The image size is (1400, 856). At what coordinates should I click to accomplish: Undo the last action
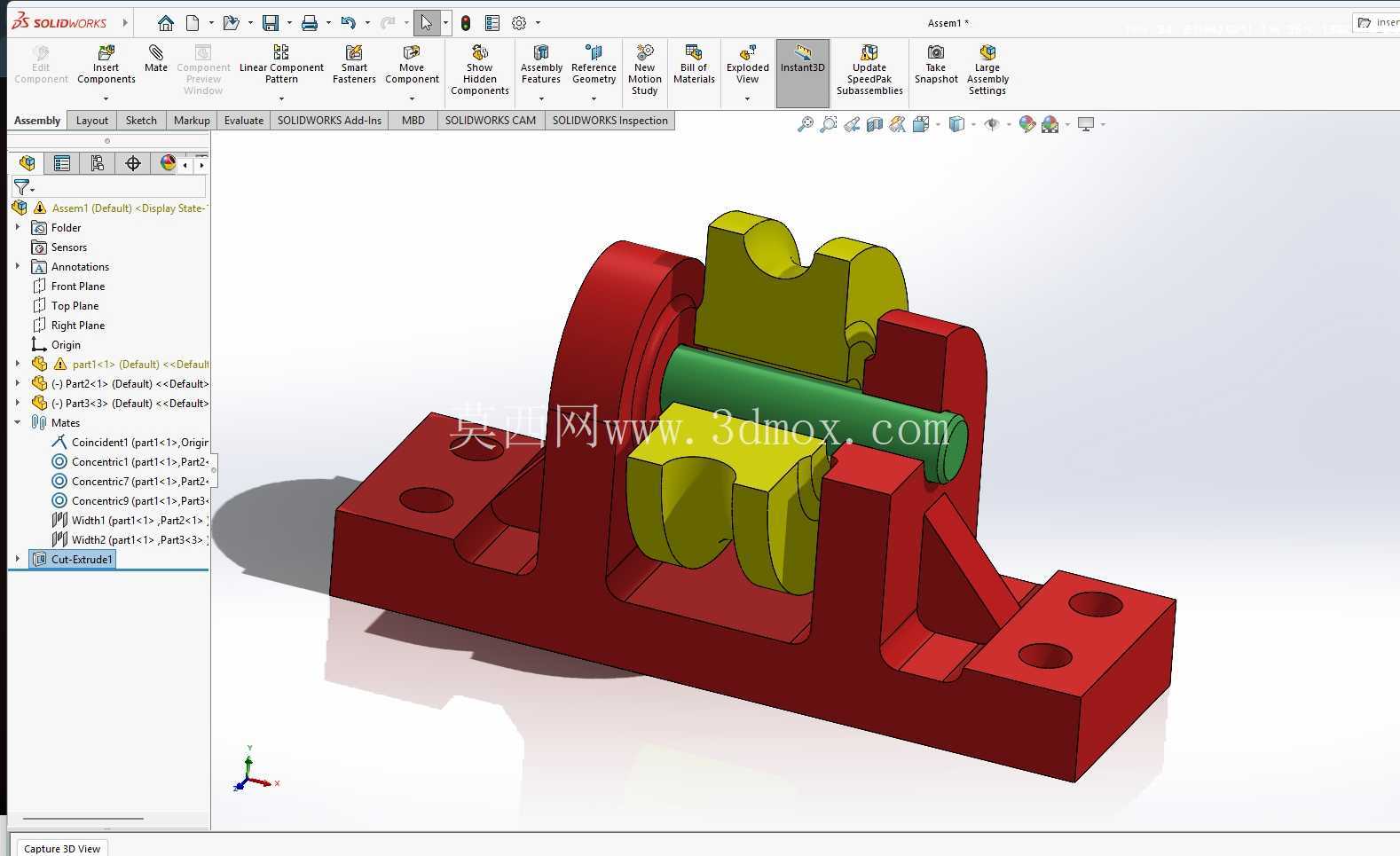[x=349, y=23]
